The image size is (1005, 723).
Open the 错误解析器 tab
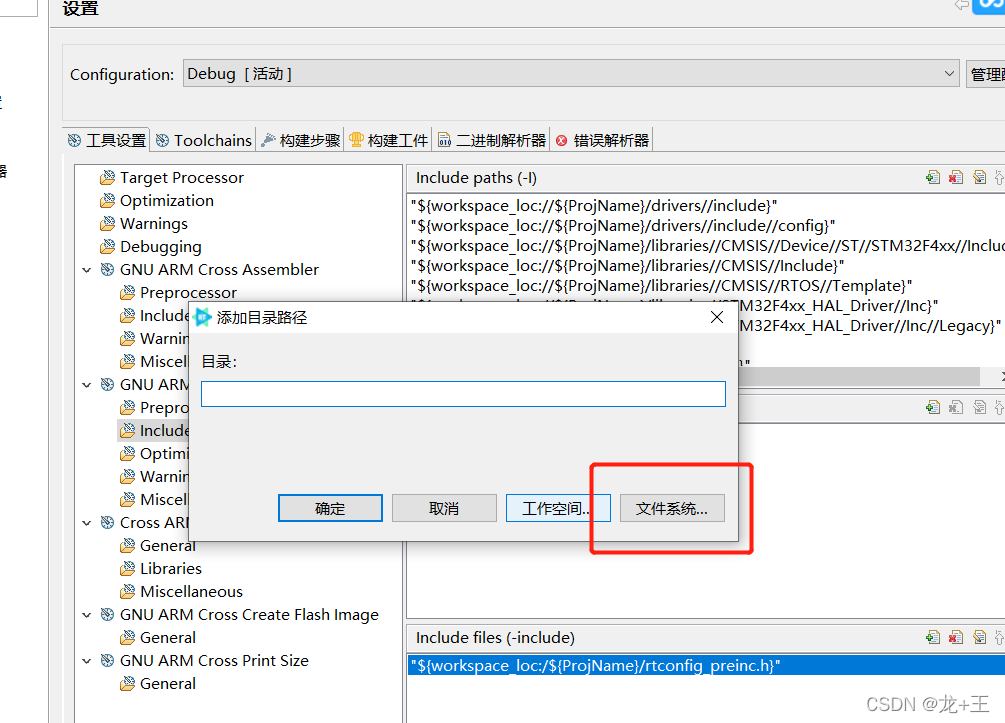pos(602,140)
